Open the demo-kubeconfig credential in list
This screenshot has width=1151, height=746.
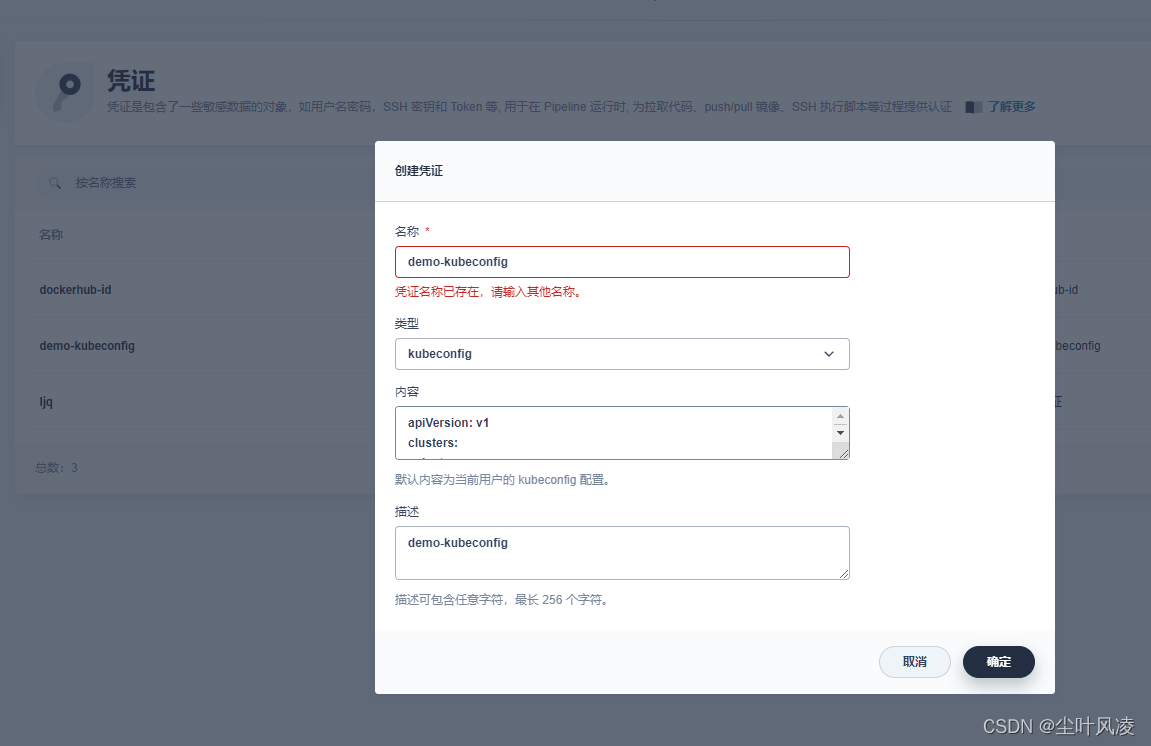click(87, 346)
